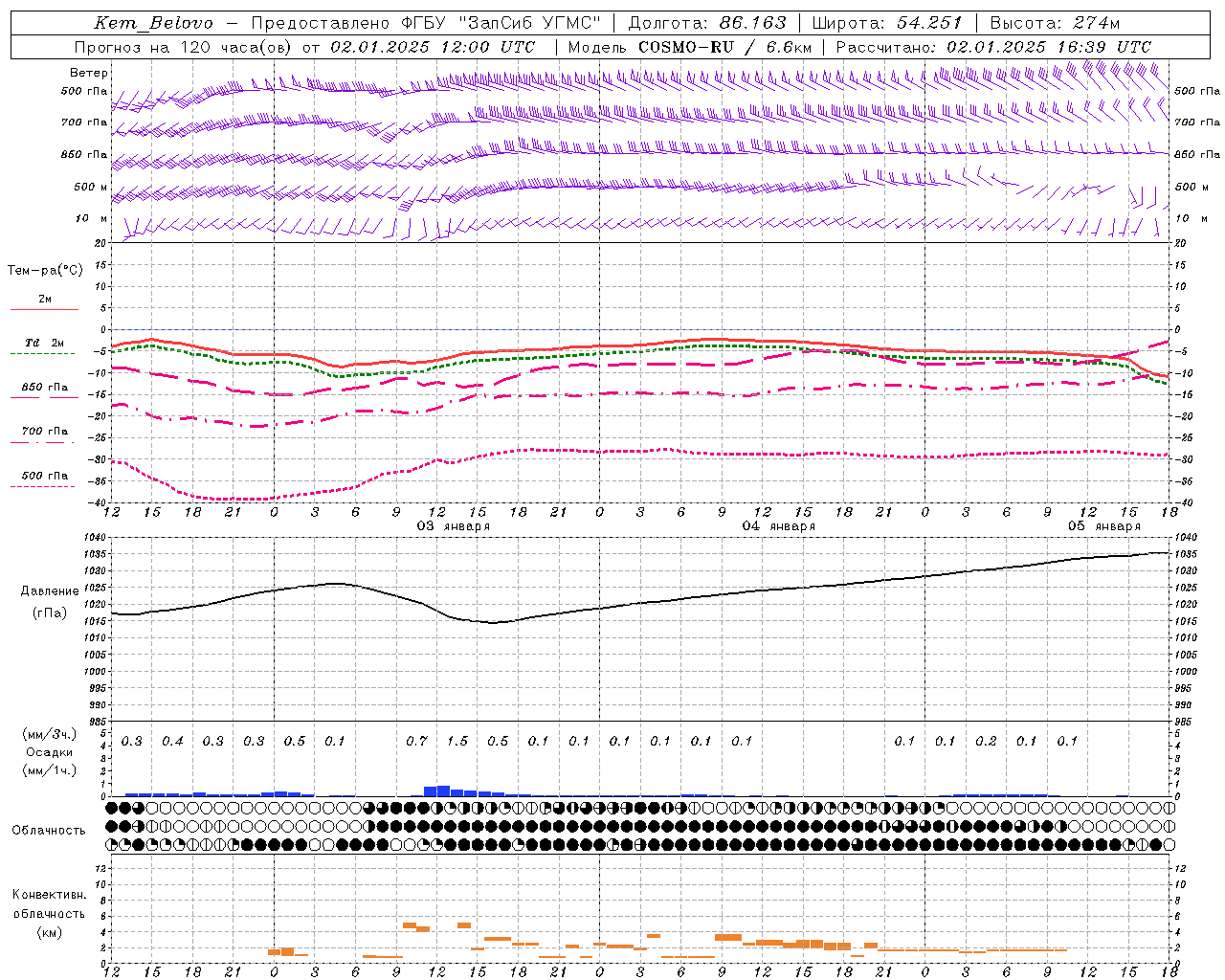
Task: Select 'Прогноз на 120 часа(ов)' forecast text
Action: (184, 47)
